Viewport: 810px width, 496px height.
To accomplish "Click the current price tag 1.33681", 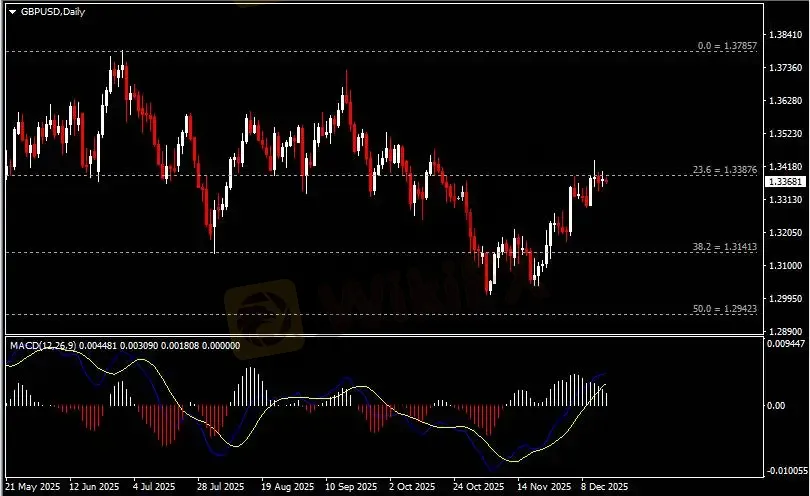I will [785, 182].
